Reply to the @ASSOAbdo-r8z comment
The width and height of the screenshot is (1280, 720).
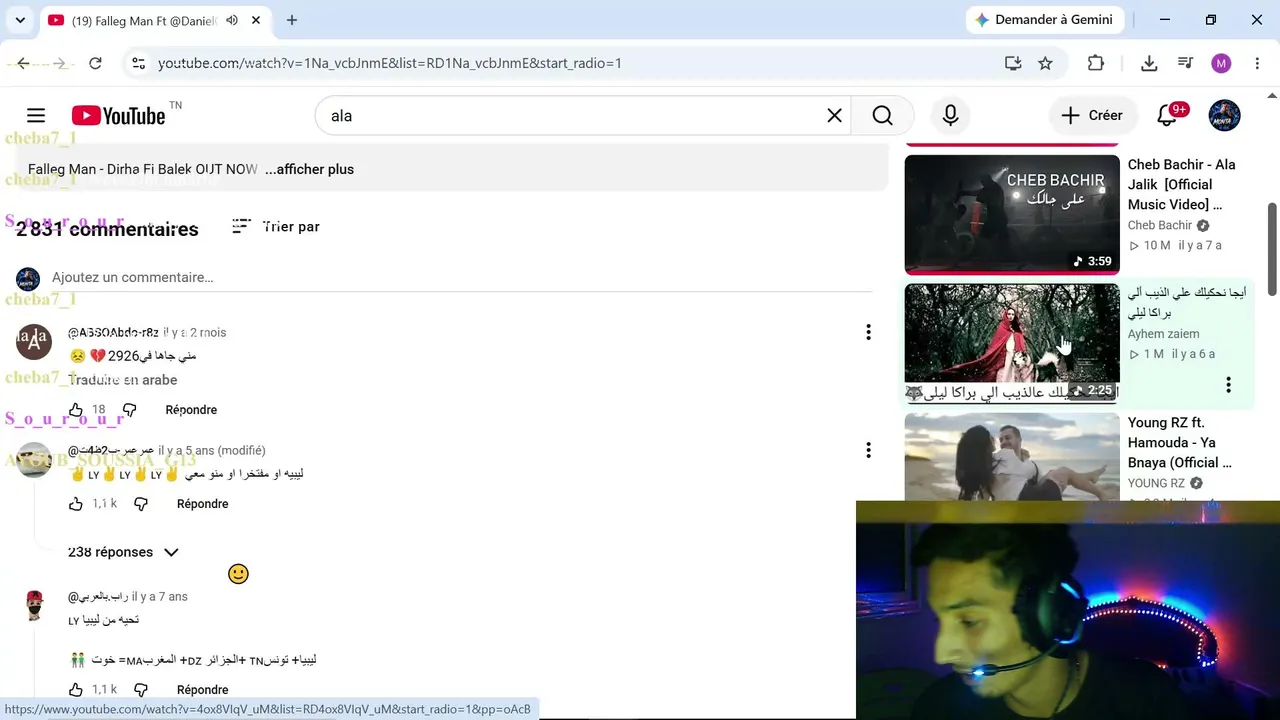pos(191,410)
